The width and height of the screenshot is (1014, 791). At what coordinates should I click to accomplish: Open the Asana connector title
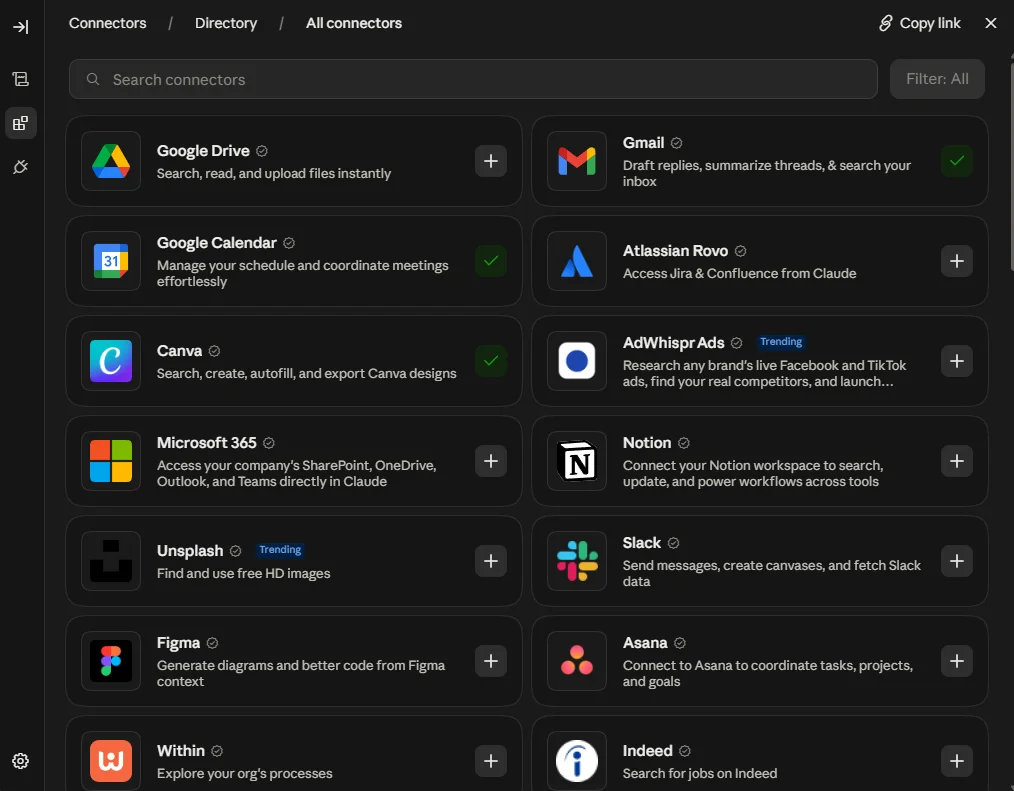[645, 643]
